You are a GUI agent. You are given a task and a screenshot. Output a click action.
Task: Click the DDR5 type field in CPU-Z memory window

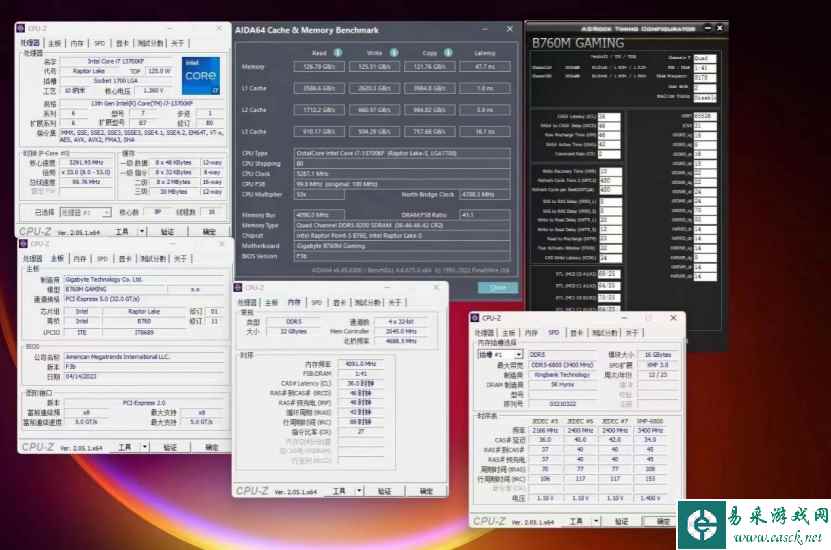tap(294, 322)
